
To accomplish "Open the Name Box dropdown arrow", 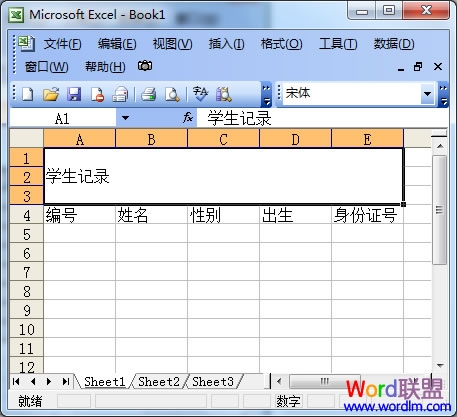I will point(125,118).
